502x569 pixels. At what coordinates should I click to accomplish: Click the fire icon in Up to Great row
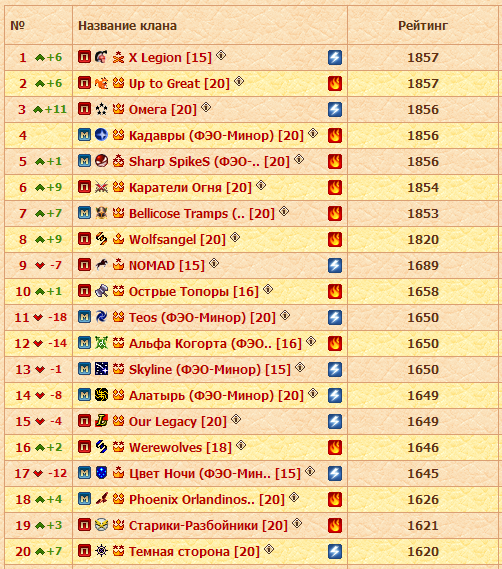tap(335, 83)
